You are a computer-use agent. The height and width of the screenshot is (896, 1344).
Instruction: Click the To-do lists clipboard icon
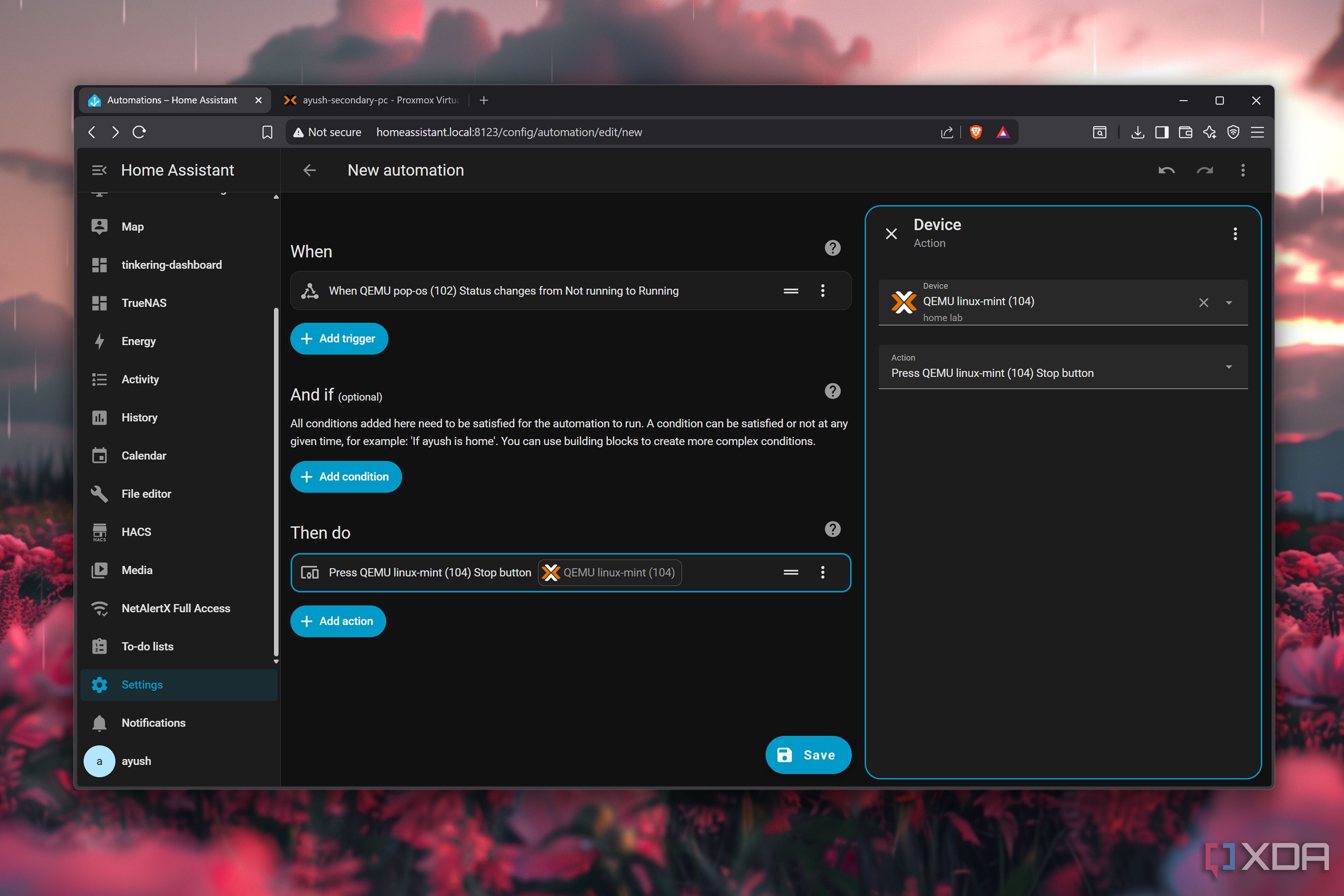pyautogui.click(x=99, y=646)
